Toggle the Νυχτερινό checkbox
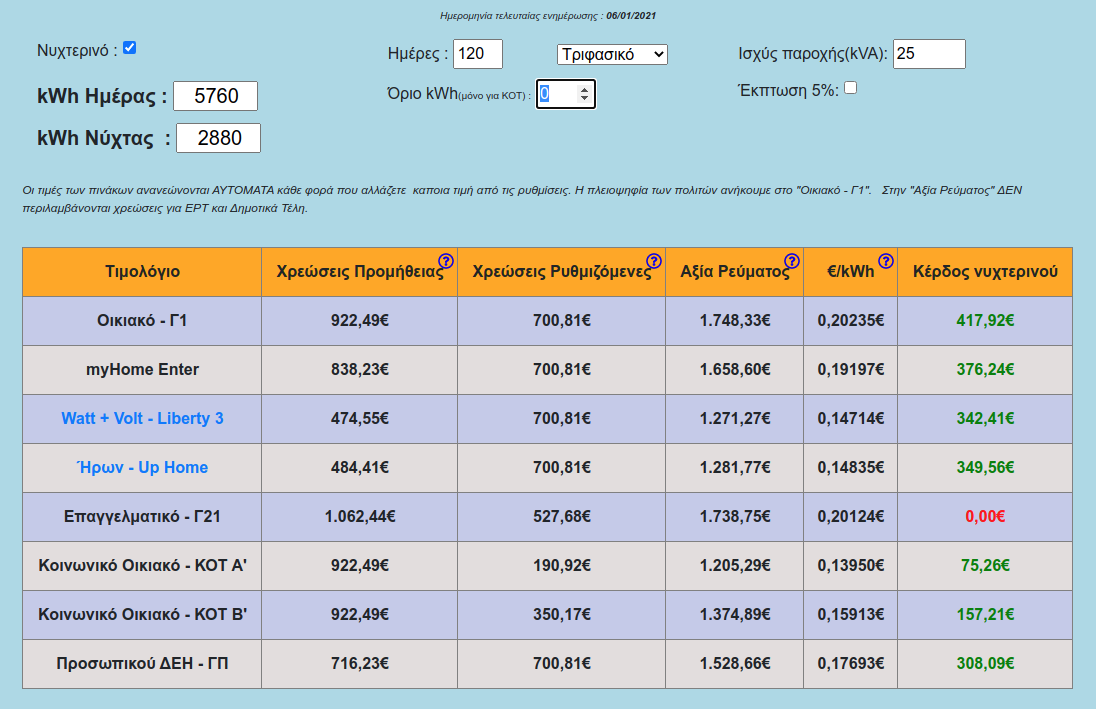Image resolution: width=1096 pixels, height=709 pixels. [129, 48]
